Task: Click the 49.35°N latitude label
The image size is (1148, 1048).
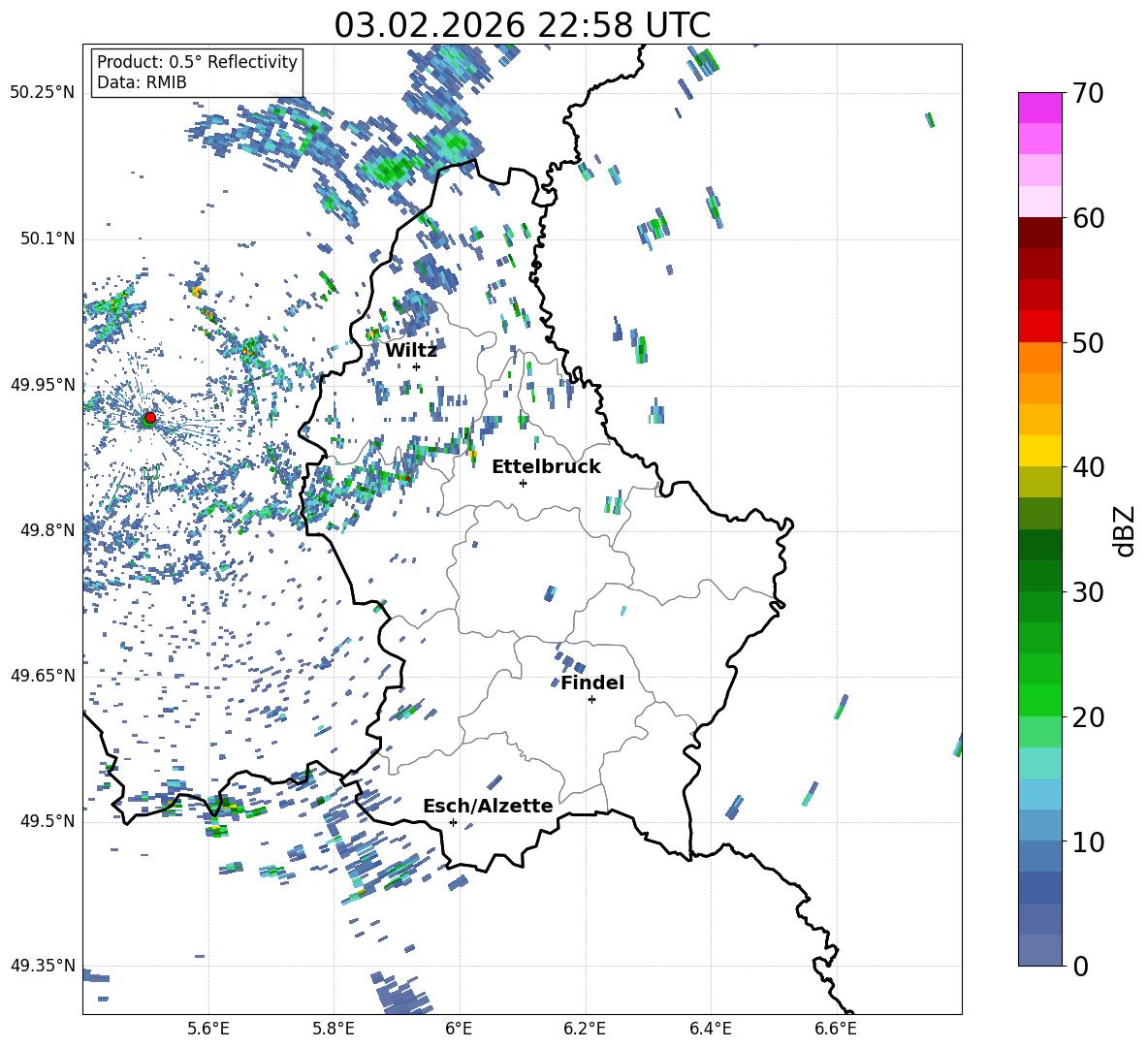Action: pyautogui.click(x=43, y=966)
